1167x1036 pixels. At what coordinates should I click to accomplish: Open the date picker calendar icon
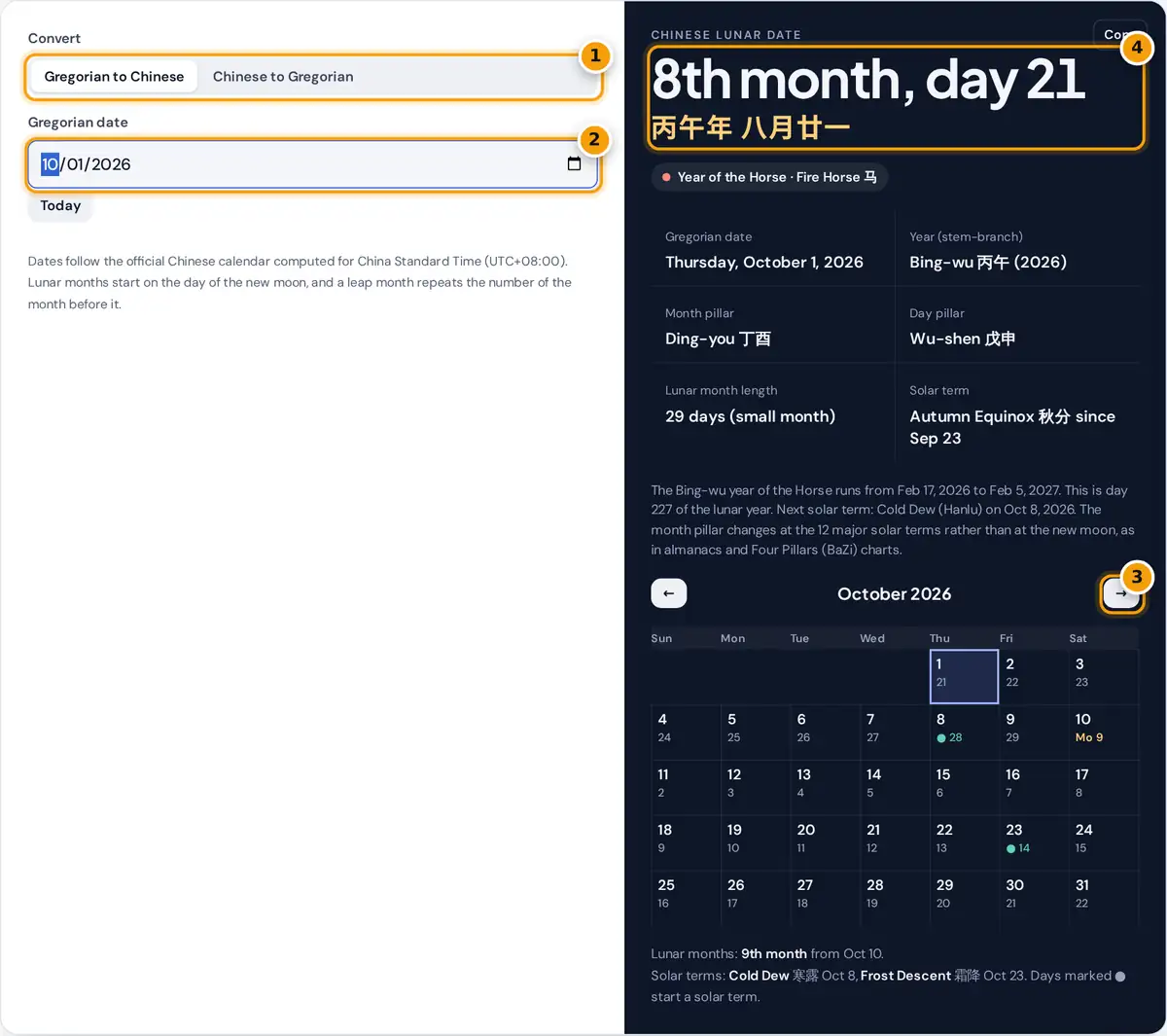[574, 163]
